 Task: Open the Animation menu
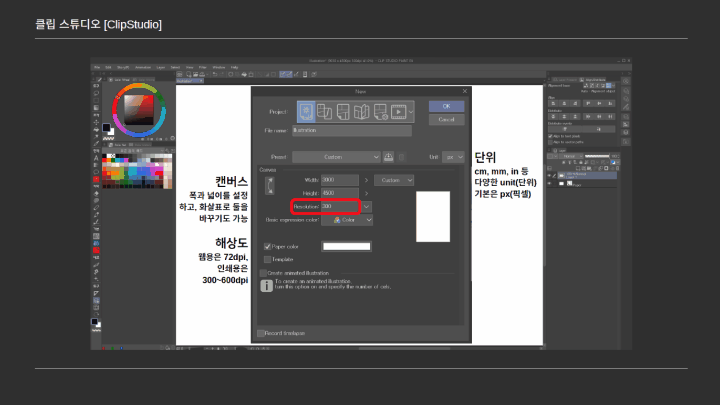[143, 68]
